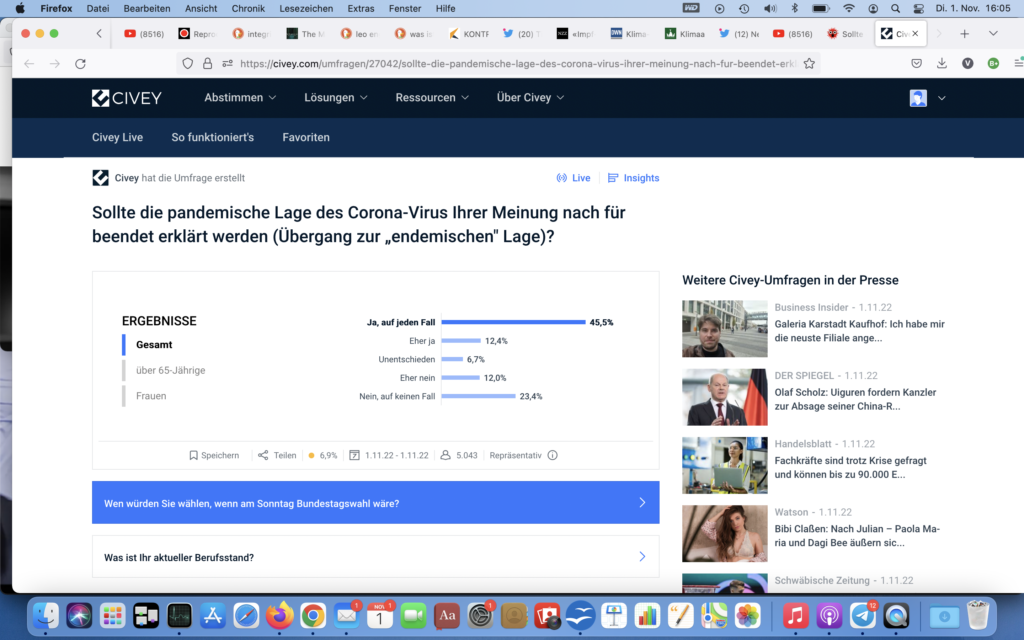Open the Ressourcen dropdown menu
This screenshot has width=1024, height=640.
(431, 98)
